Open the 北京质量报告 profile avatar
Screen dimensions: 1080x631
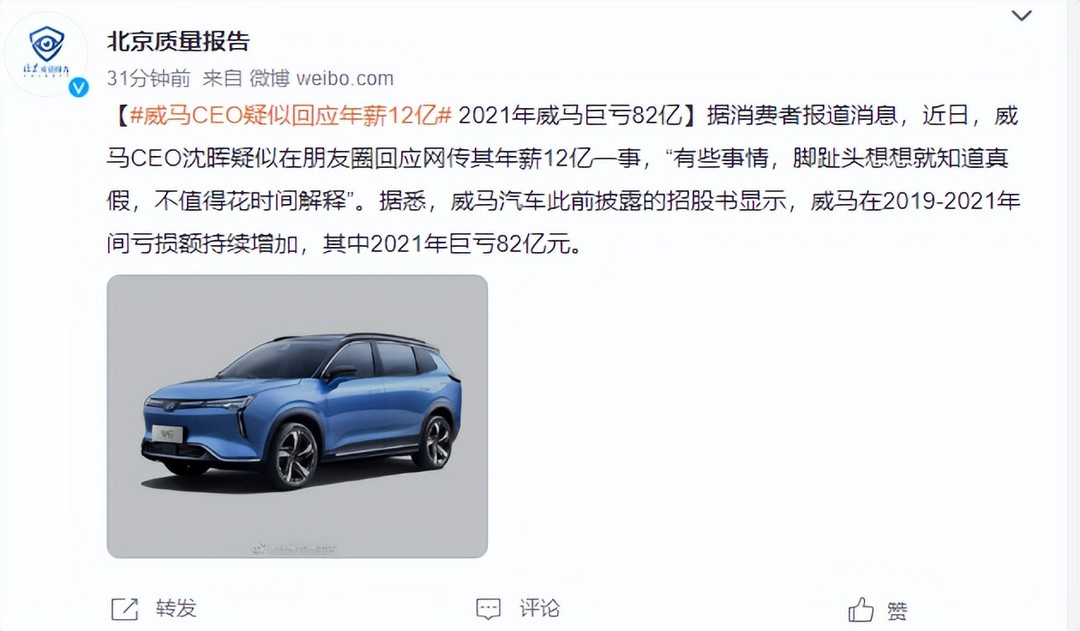point(46,54)
